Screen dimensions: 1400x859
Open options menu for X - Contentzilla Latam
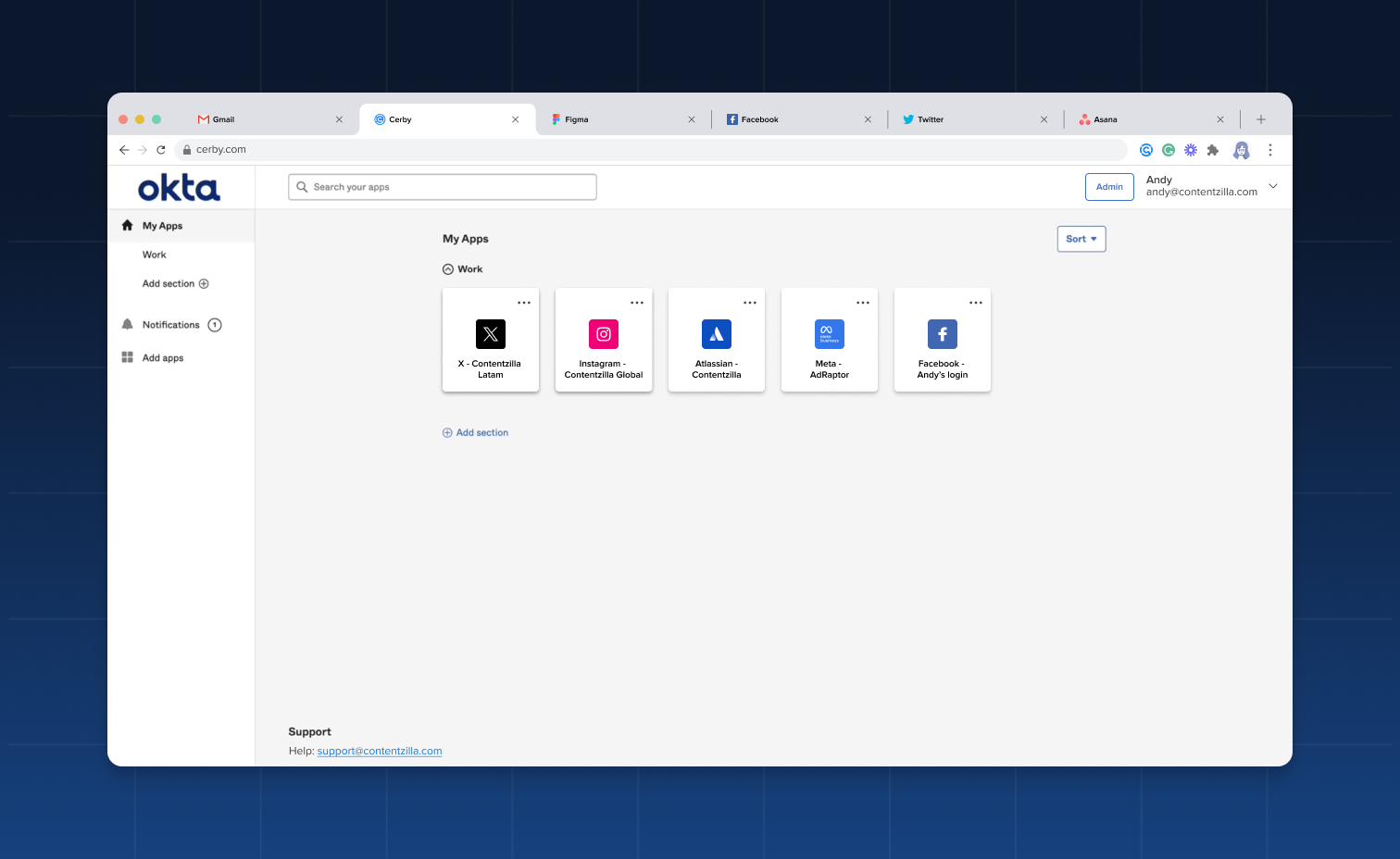coord(524,303)
